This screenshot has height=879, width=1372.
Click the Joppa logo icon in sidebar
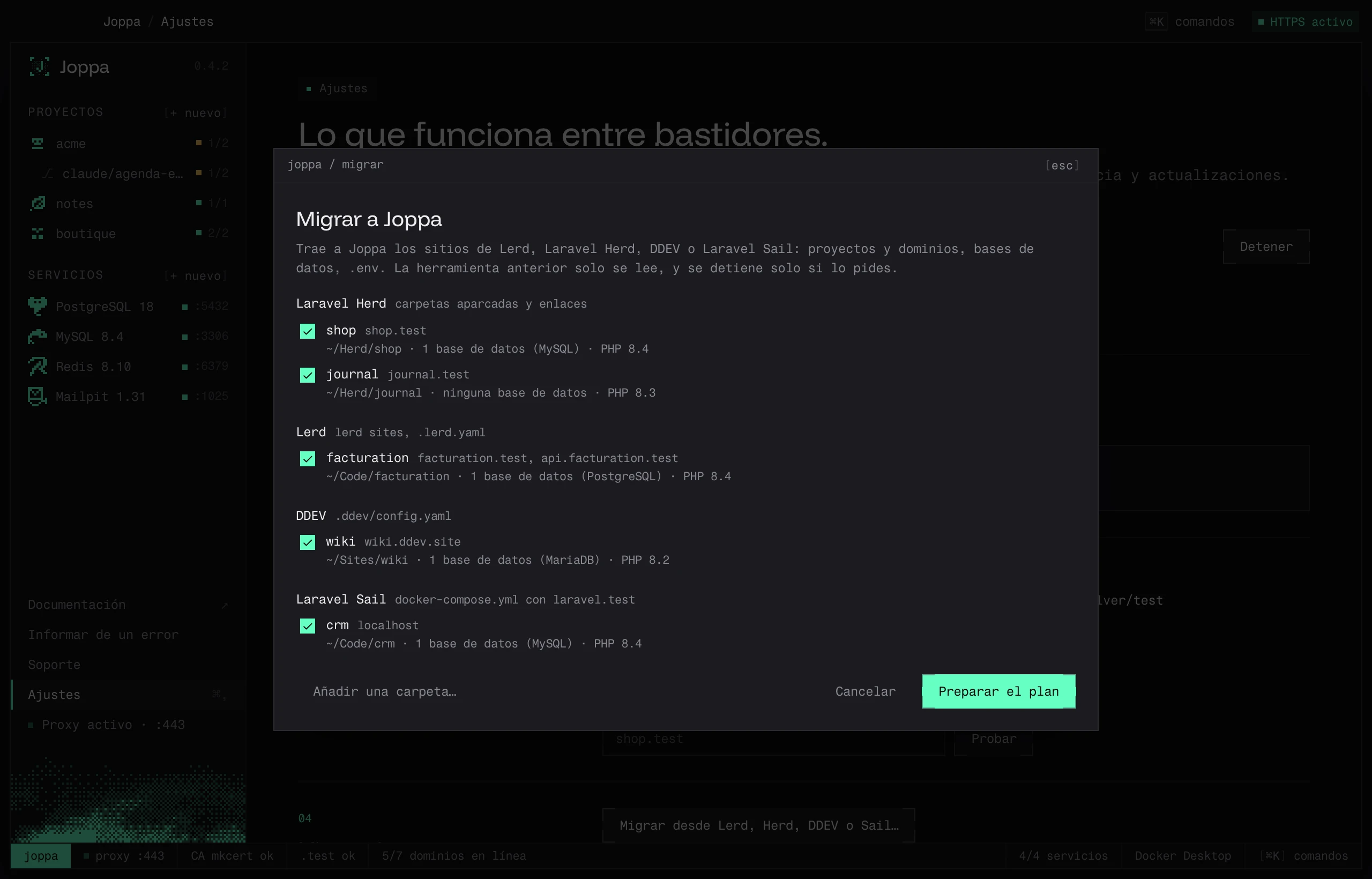39,67
